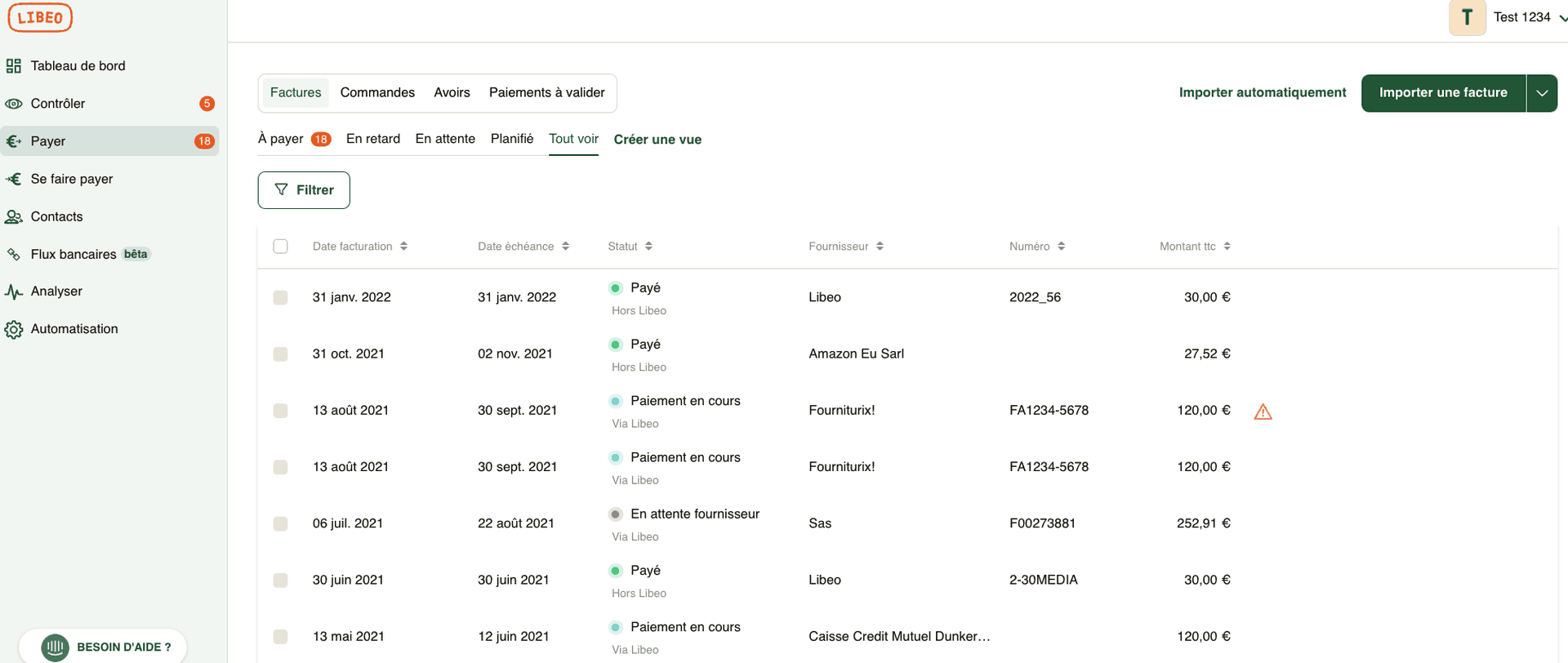Screen dimensions: 1568x663
Task: Click the 18 badge on À payer
Action: click(321, 139)
